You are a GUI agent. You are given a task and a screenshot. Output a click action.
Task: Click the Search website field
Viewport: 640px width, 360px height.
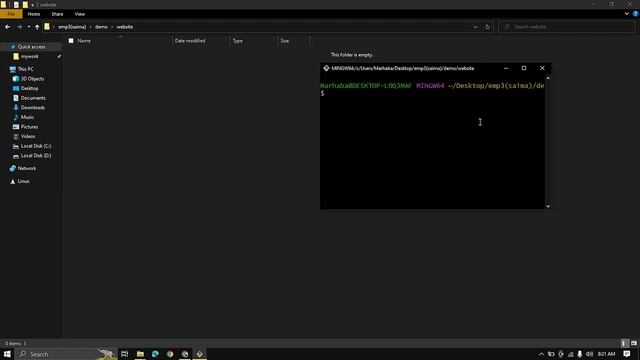point(567,27)
